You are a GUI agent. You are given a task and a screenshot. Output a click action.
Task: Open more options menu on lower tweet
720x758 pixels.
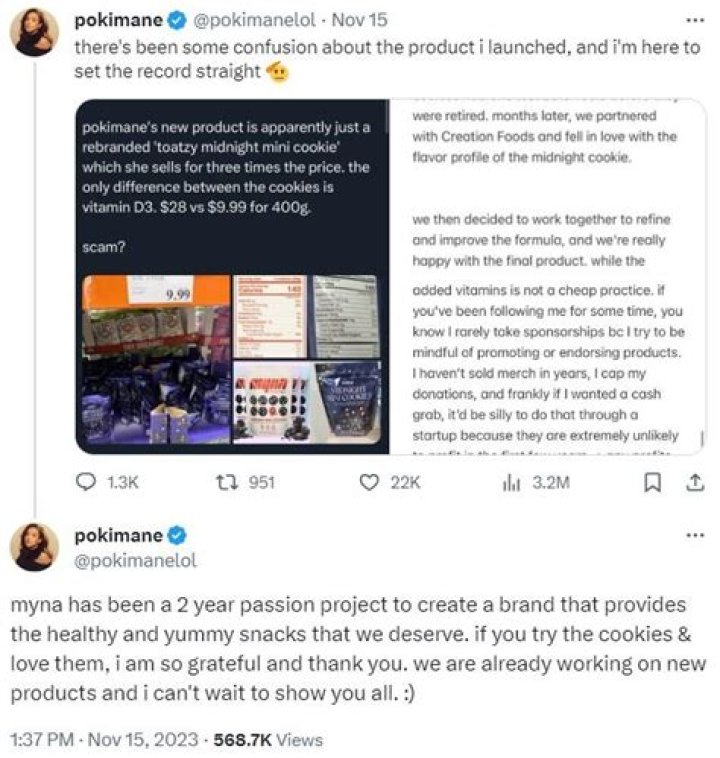point(692,536)
